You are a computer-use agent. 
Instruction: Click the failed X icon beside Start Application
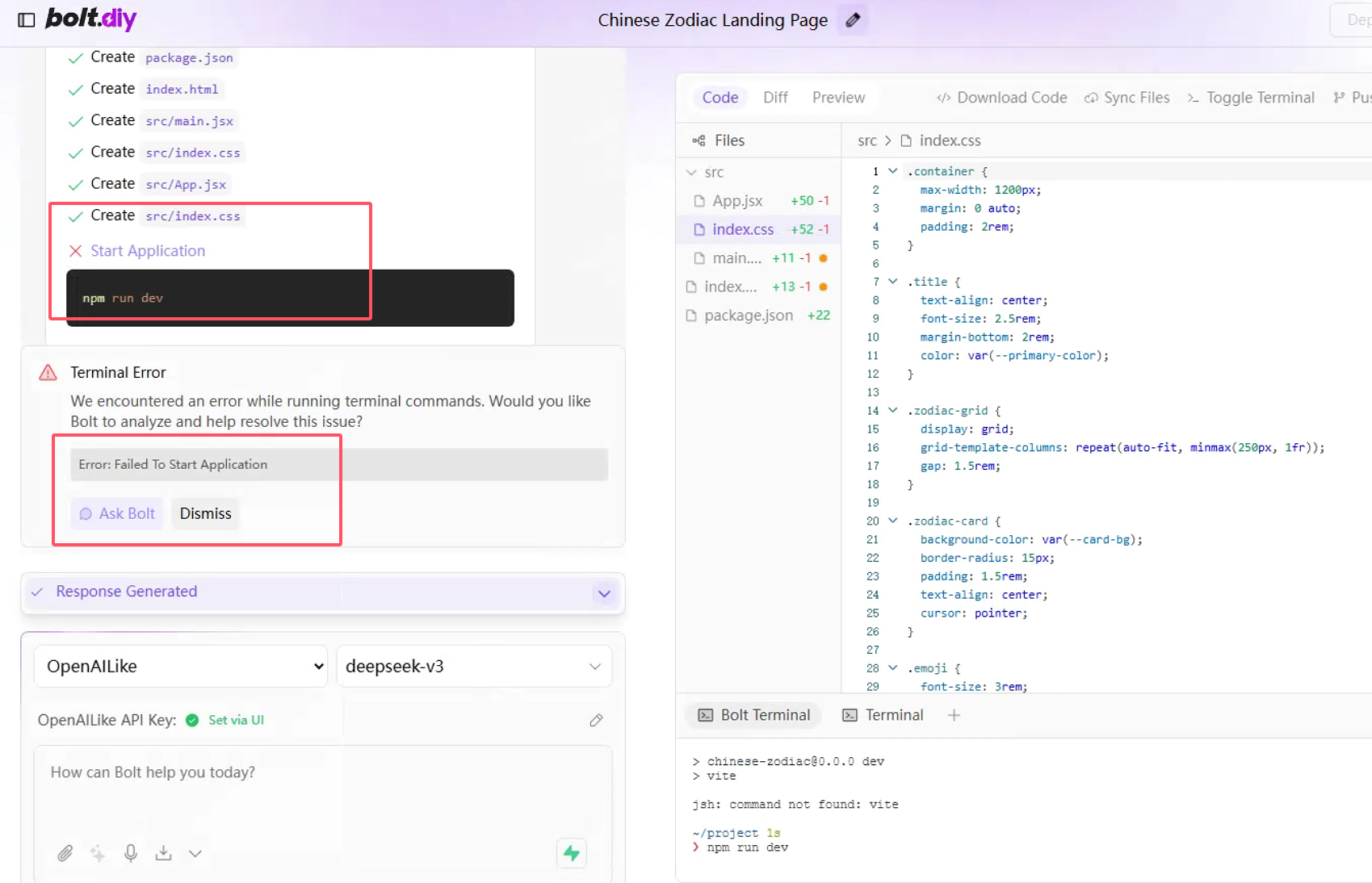tap(76, 251)
